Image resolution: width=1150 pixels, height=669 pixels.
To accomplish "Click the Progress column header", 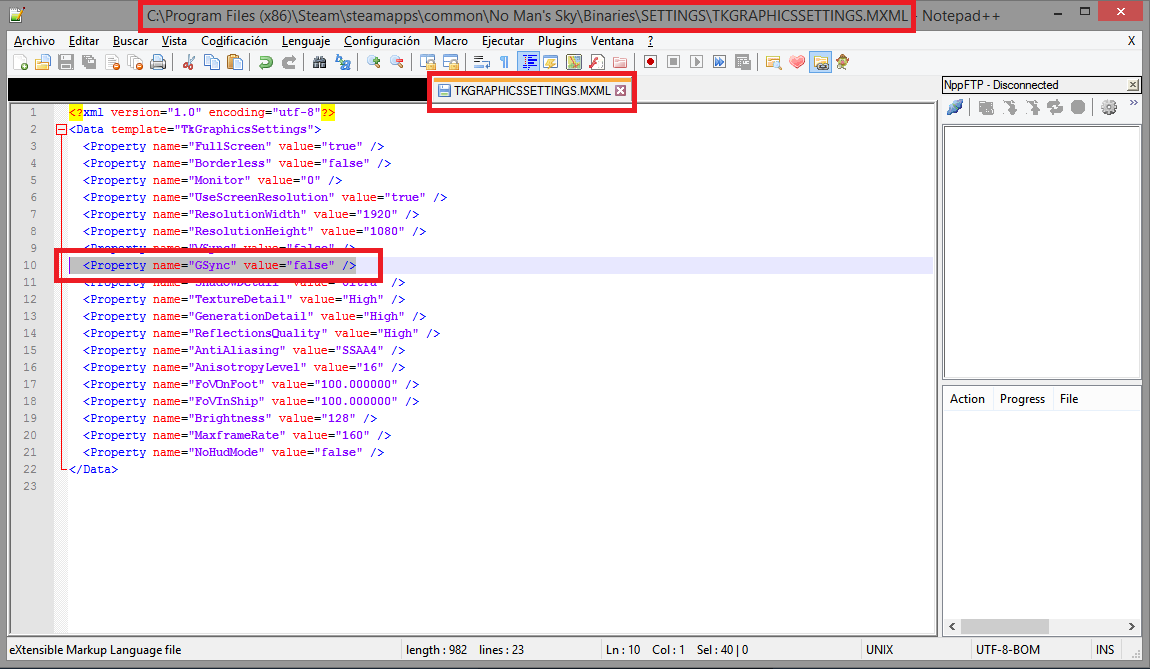I will click(x=1022, y=399).
